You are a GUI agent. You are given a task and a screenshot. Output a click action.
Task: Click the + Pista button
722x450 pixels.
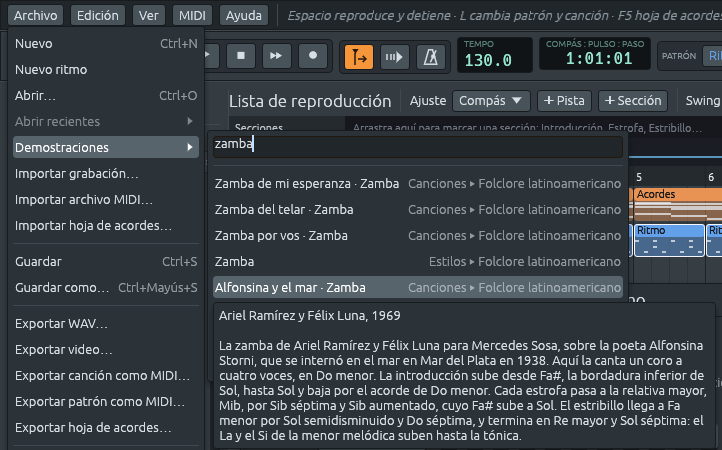tap(564, 100)
